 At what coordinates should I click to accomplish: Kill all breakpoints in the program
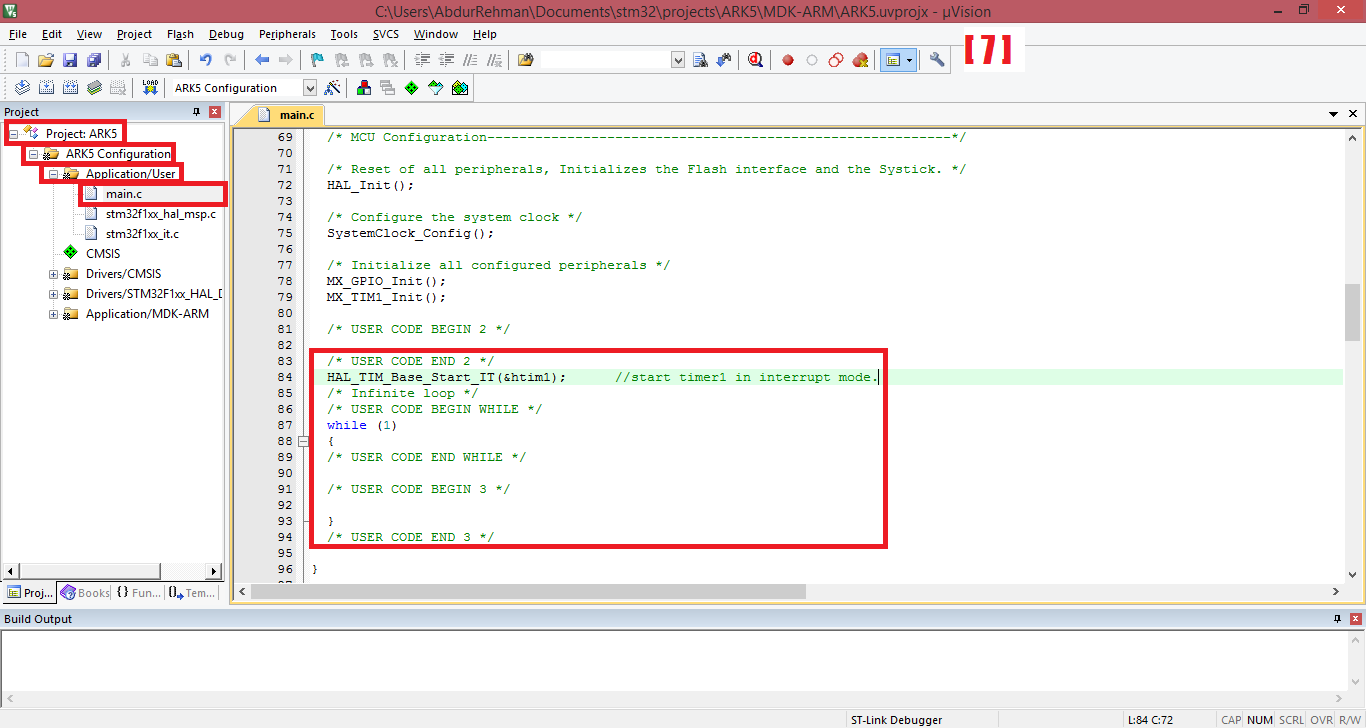click(x=860, y=60)
